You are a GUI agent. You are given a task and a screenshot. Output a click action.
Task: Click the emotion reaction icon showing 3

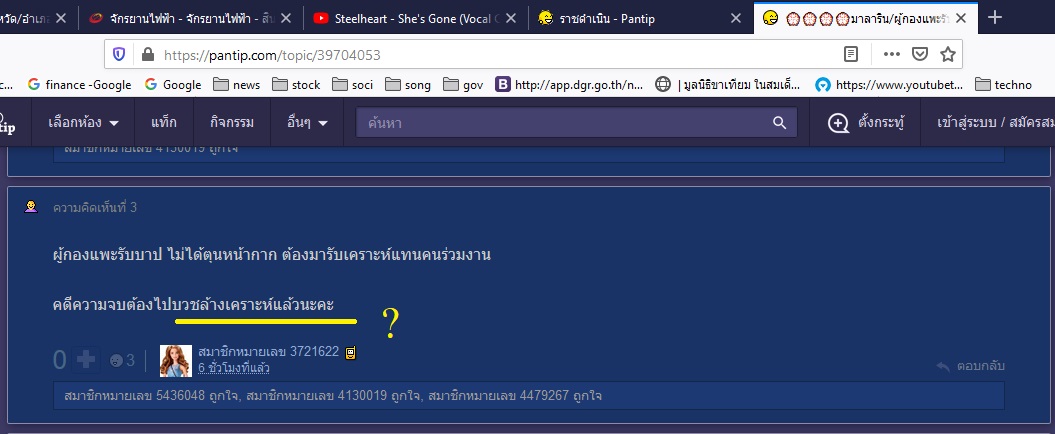tap(121, 361)
